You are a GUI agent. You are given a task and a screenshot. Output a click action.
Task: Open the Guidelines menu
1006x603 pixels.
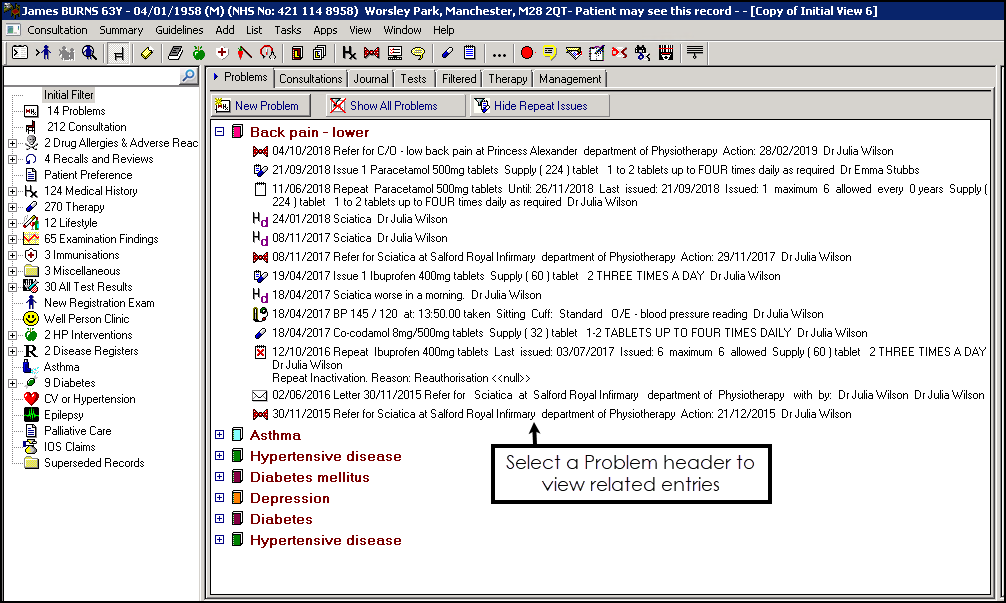pyautogui.click(x=179, y=30)
